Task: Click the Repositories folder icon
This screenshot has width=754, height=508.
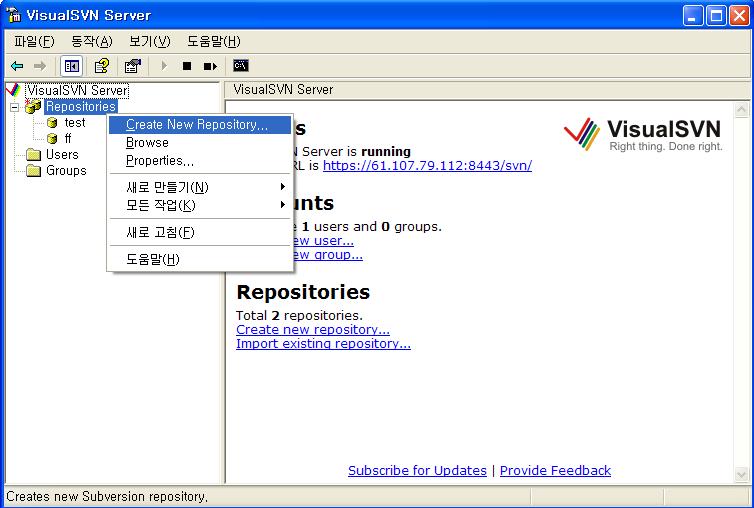Action: [x=33, y=106]
